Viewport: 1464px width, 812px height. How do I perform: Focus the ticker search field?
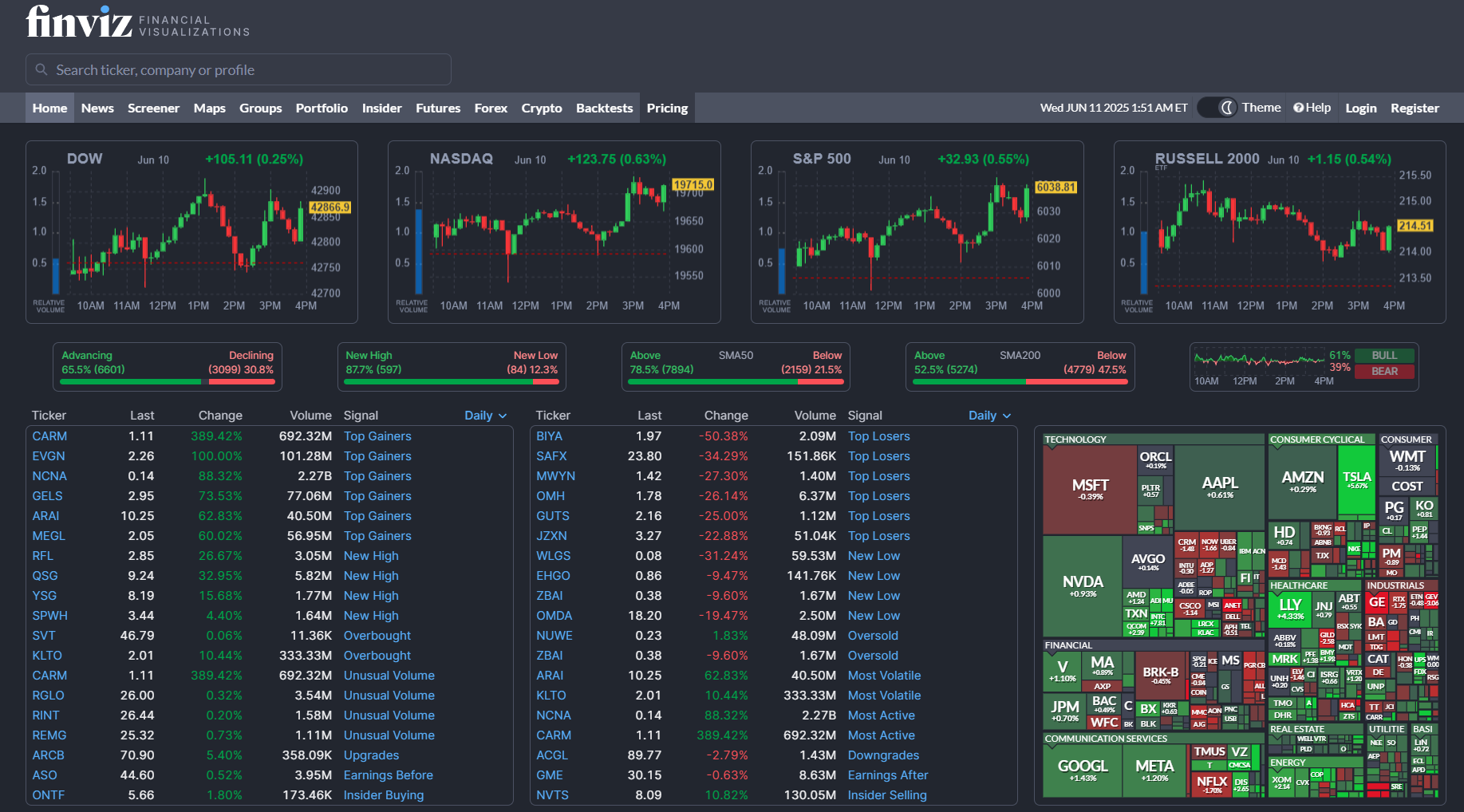[239, 69]
